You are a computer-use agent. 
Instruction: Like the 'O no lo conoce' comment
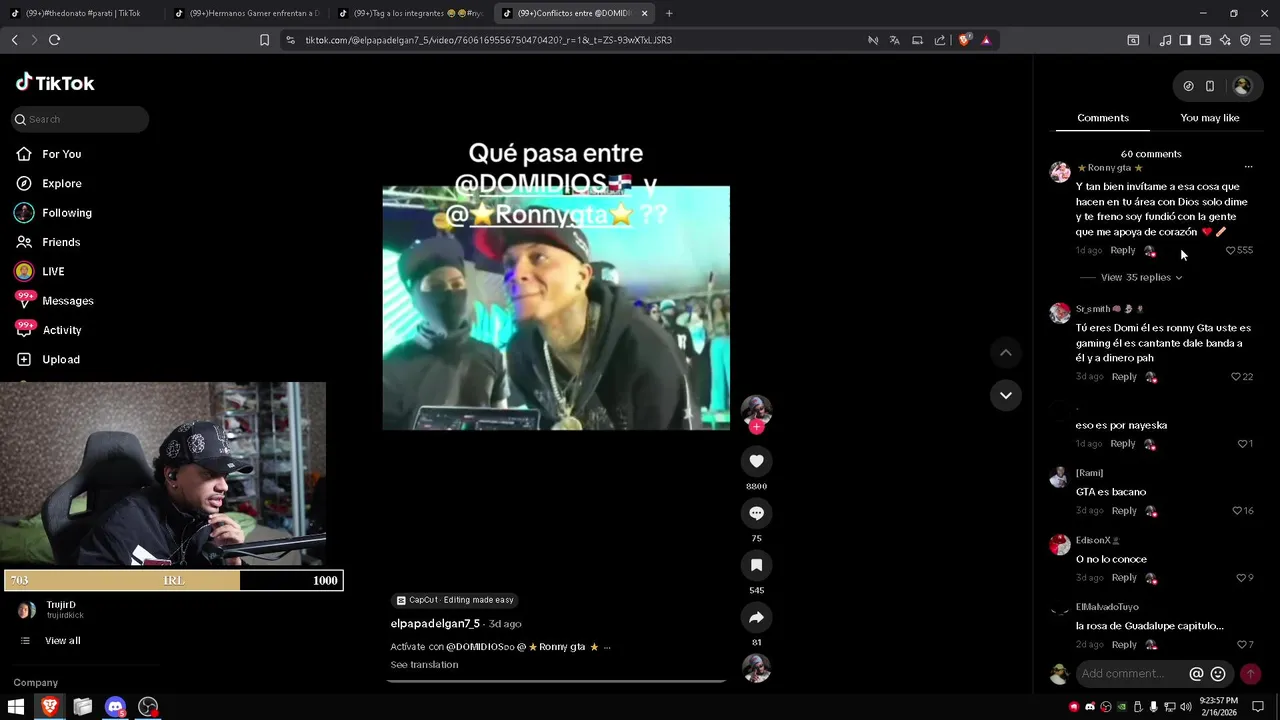coord(1241,578)
